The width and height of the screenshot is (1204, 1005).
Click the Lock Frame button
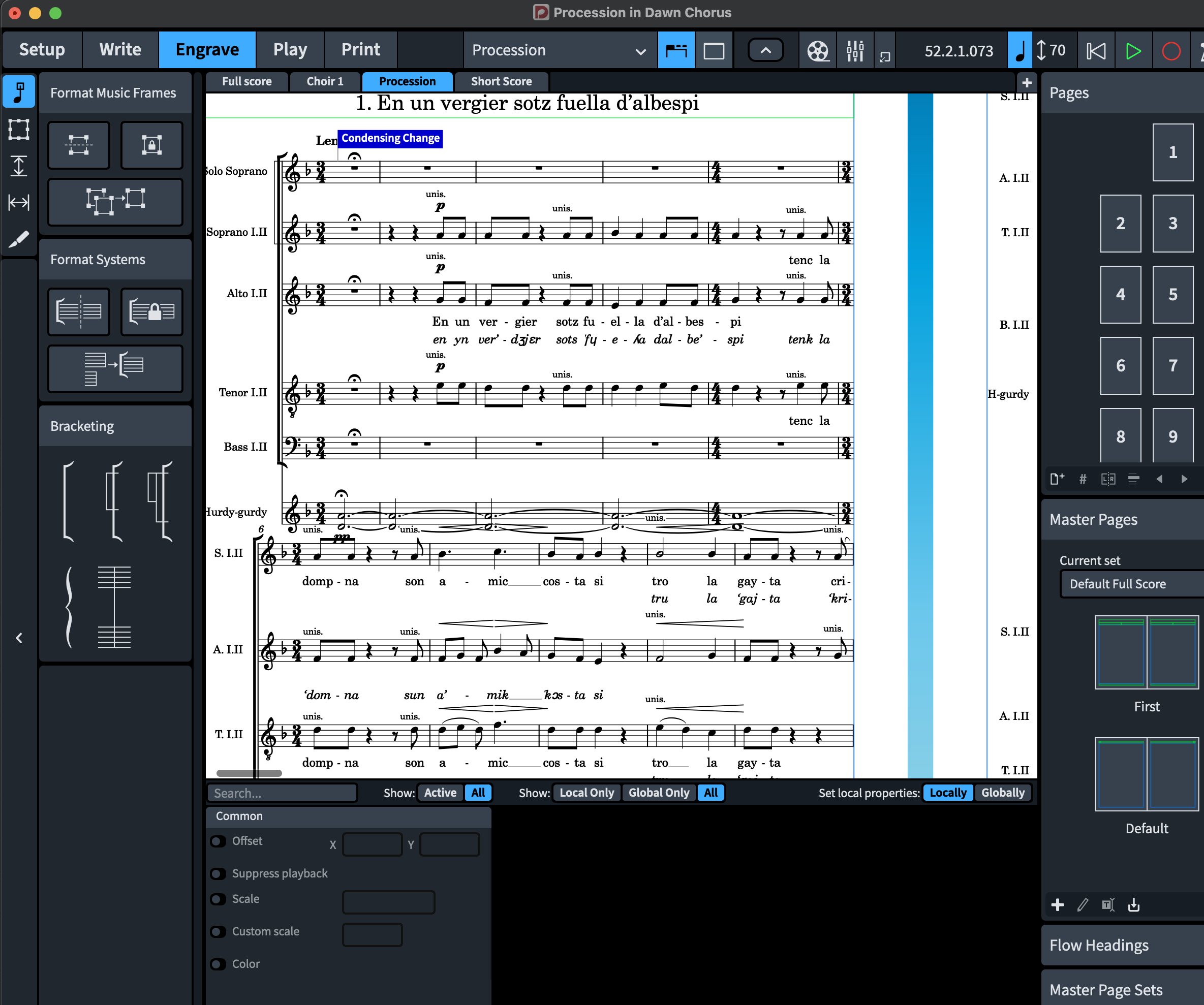[x=151, y=144]
